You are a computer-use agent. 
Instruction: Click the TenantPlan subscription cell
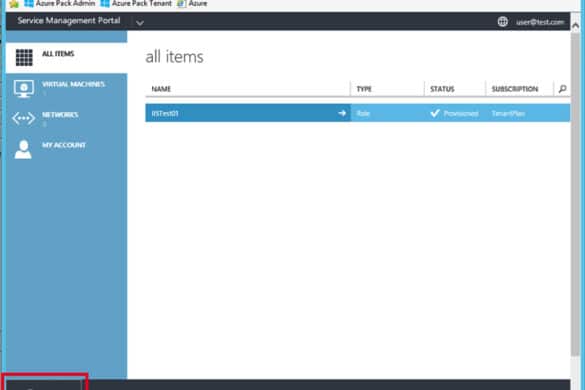click(x=508, y=113)
